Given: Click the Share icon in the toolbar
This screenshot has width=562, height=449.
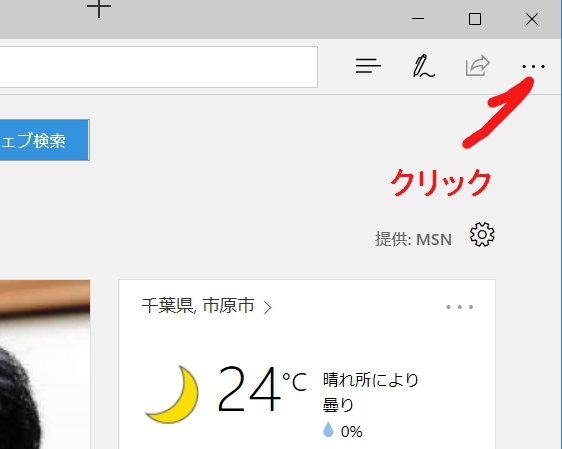Looking at the screenshot, I should pos(477,66).
